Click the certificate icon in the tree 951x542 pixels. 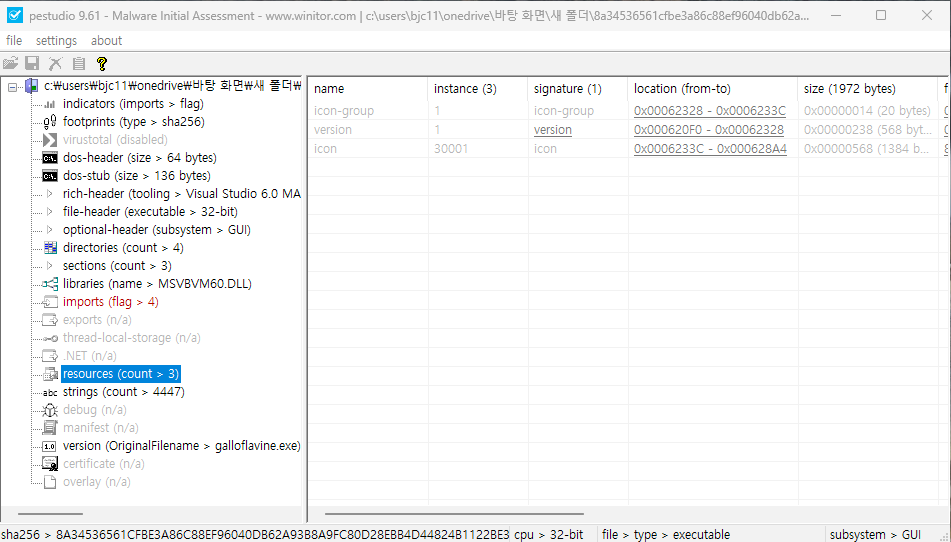tap(50, 464)
